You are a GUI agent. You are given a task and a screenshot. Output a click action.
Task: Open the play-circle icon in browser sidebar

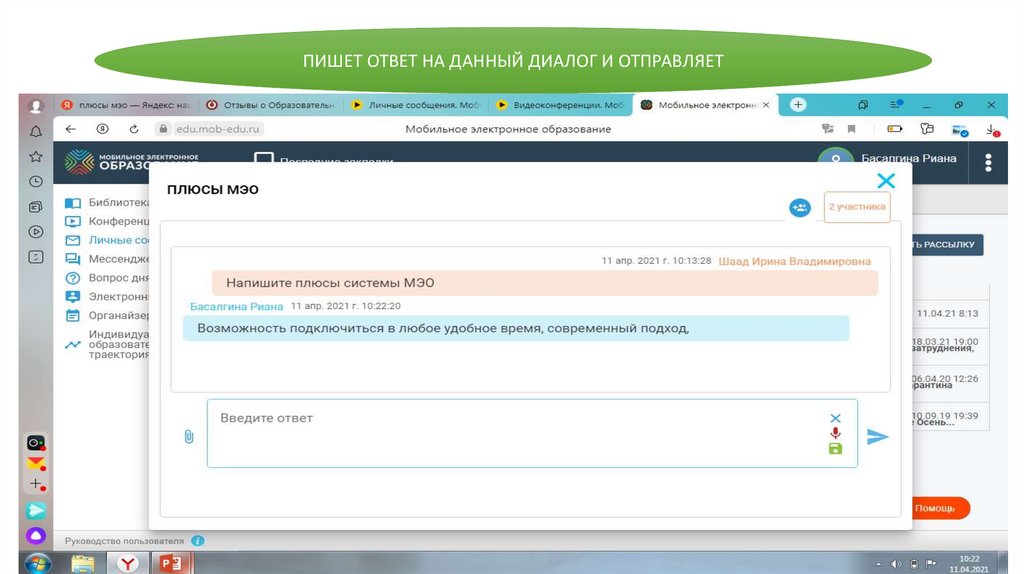(x=36, y=232)
